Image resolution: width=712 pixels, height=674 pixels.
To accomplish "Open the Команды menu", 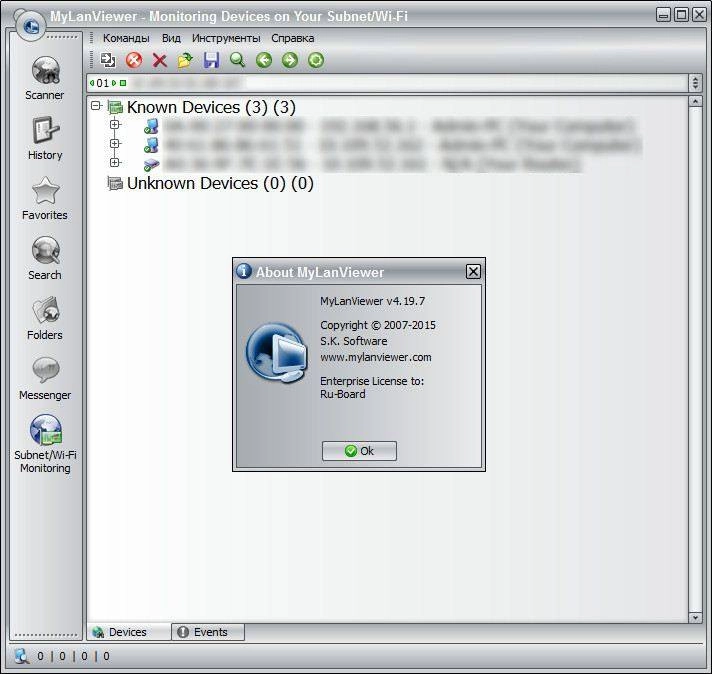I will [126, 38].
